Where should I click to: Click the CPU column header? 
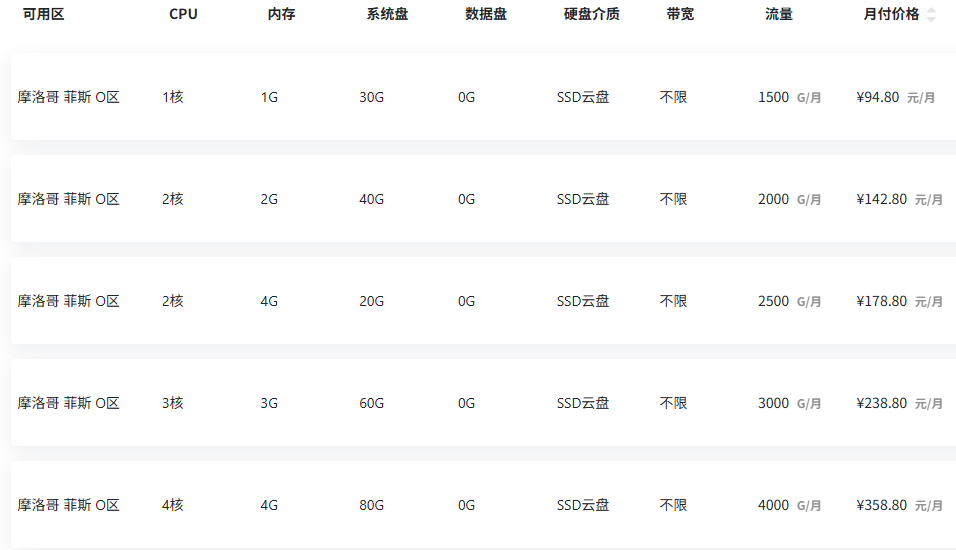pyautogui.click(x=183, y=14)
